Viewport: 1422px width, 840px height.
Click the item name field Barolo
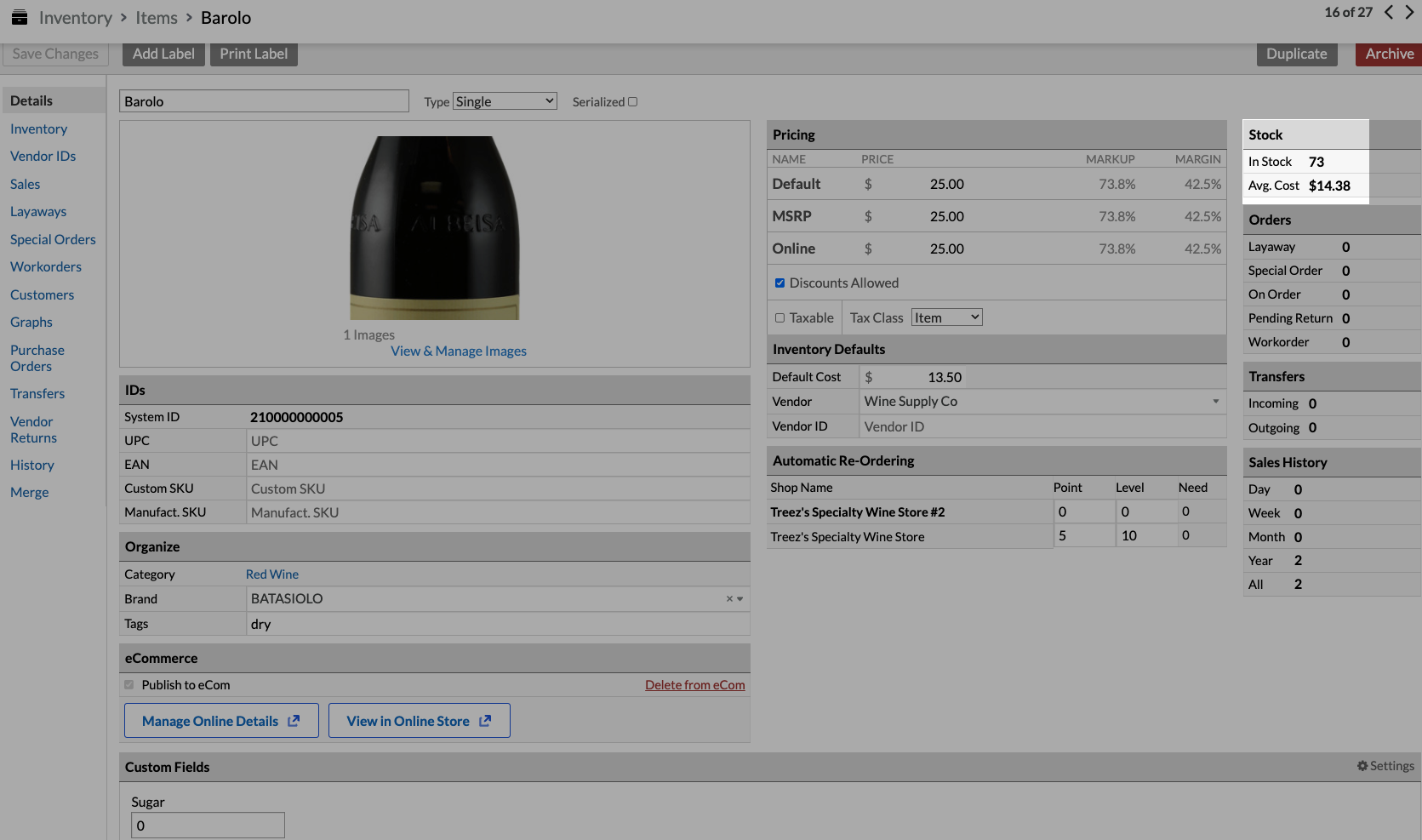[264, 101]
